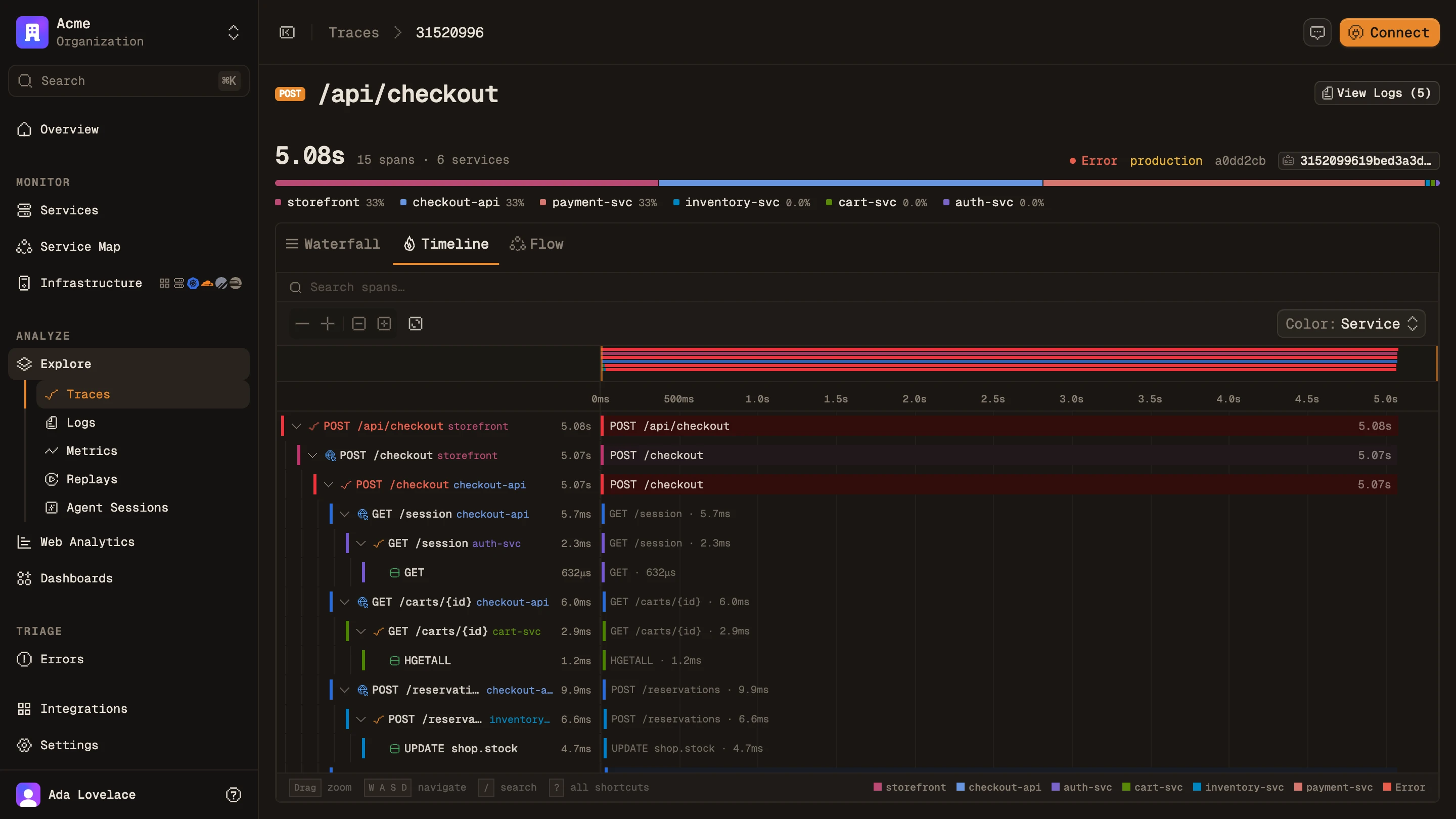Open the Color: Service dropdown

pyautogui.click(x=1351, y=324)
